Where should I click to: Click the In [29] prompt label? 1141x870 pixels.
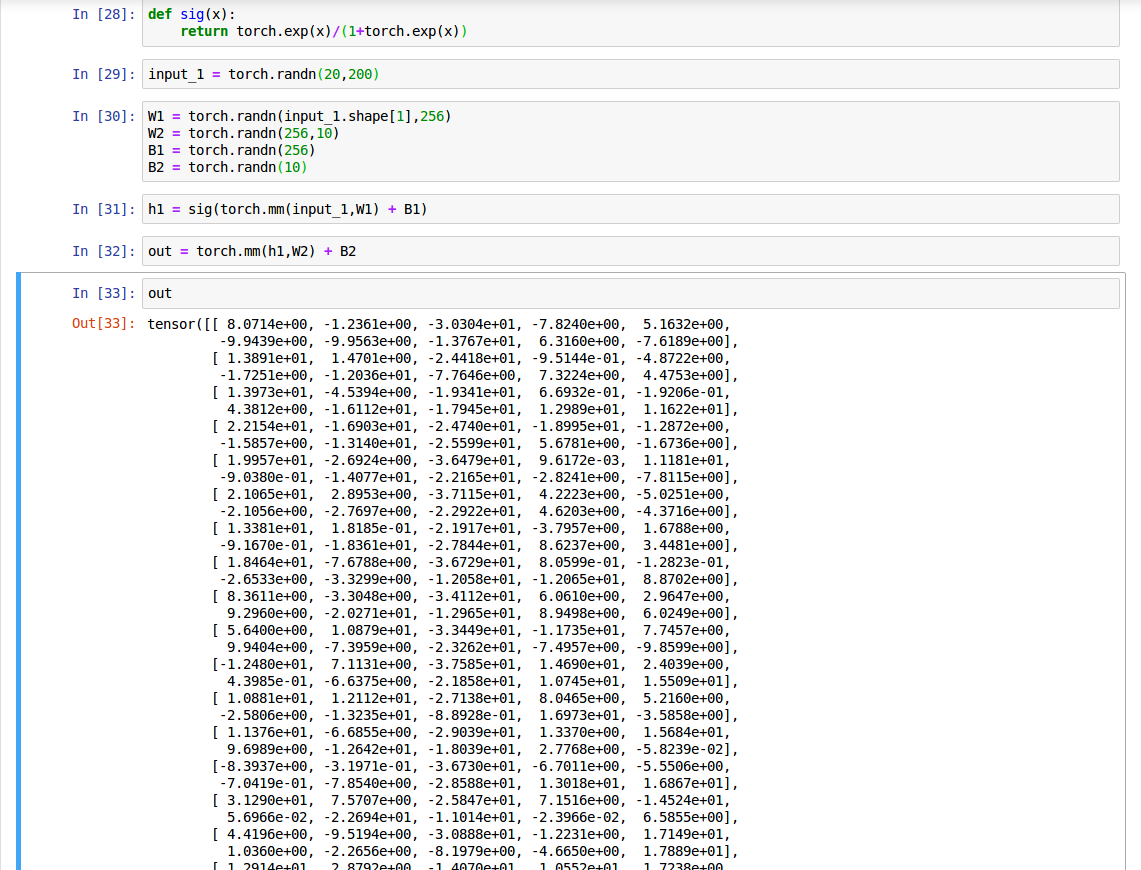tap(103, 74)
